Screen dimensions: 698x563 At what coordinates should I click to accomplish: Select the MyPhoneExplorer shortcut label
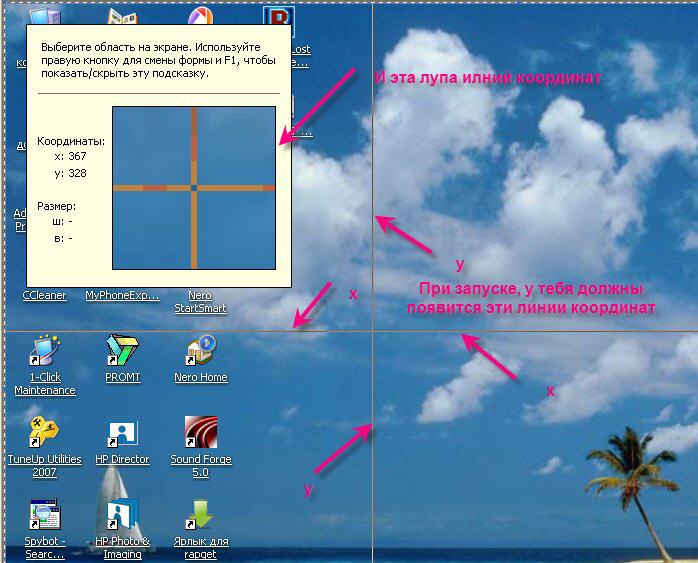click(x=122, y=296)
